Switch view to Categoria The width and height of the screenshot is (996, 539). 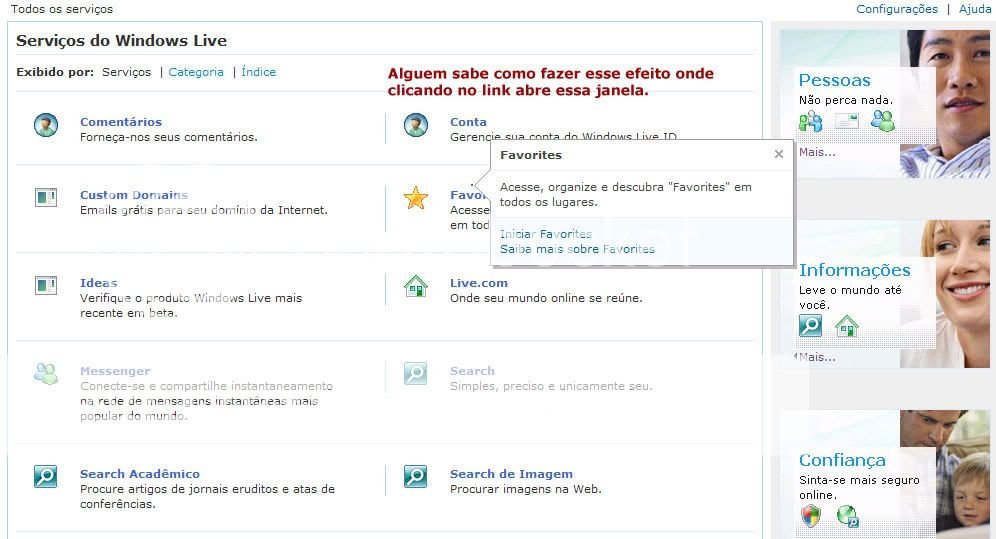(196, 72)
